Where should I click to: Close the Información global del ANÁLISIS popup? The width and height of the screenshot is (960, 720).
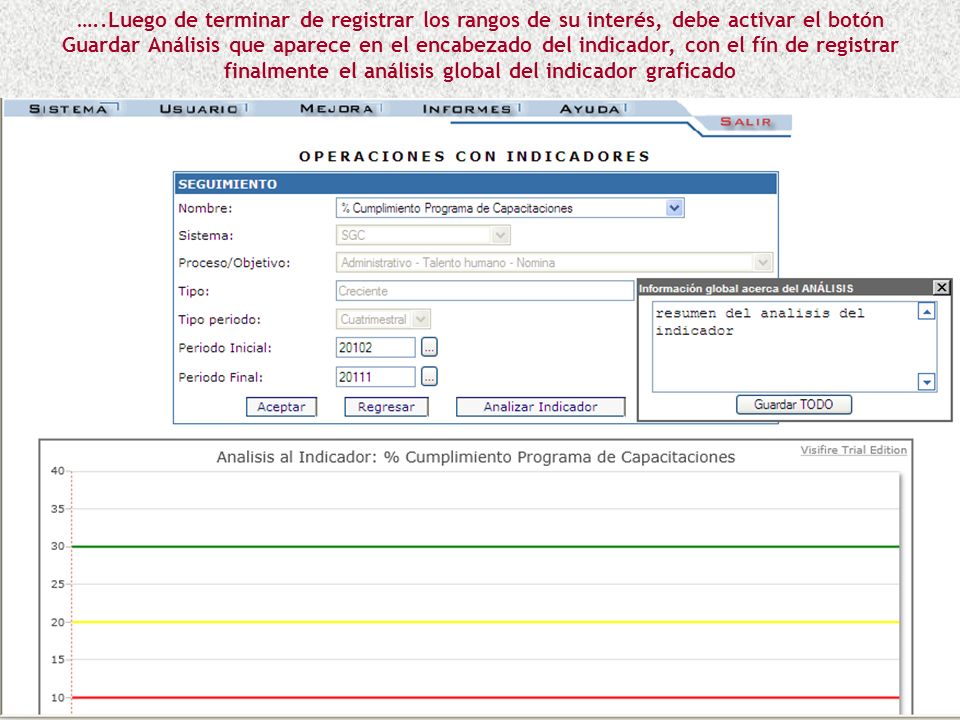(942, 287)
